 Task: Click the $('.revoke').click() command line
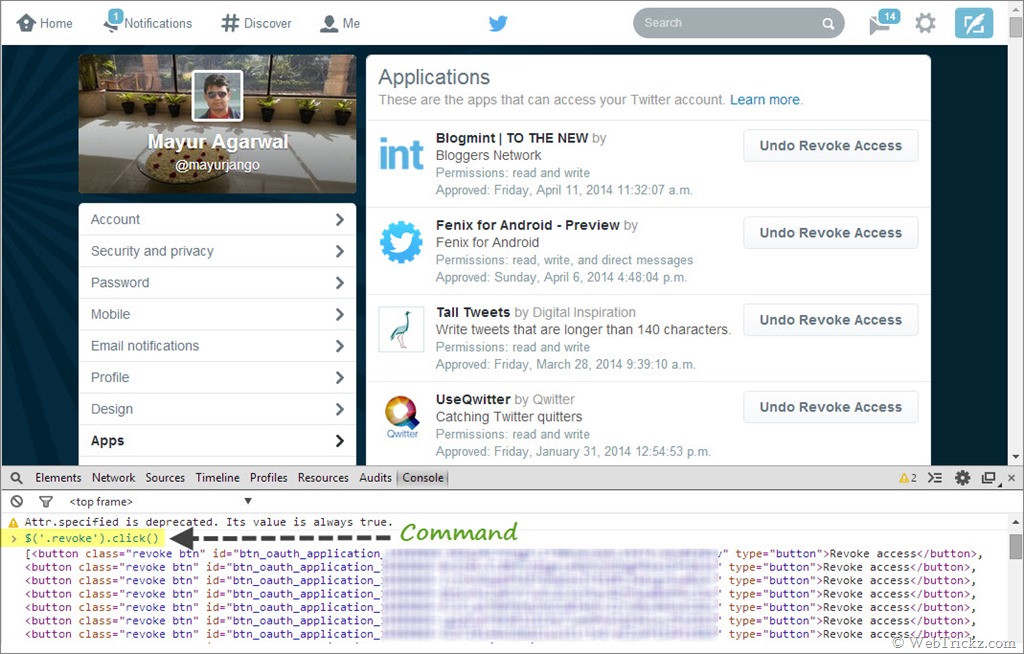click(91, 538)
